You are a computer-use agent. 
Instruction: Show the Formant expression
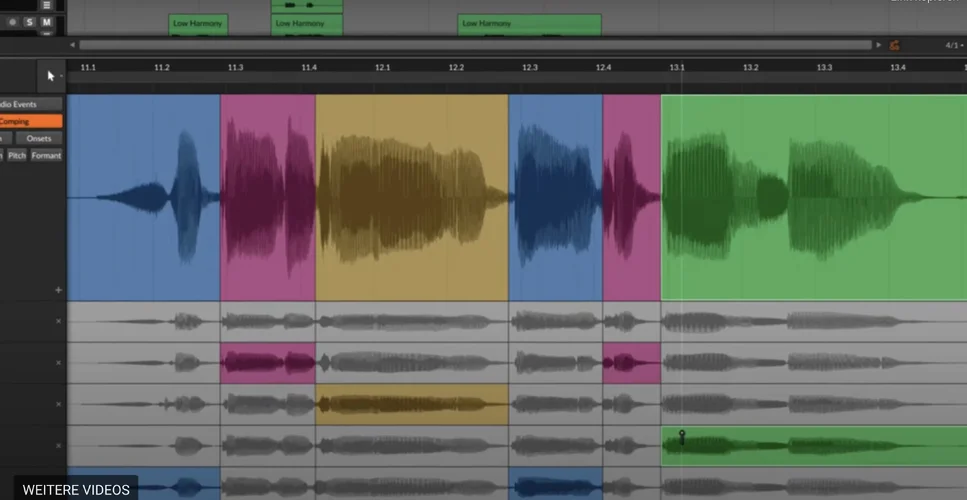(x=46, y=156)
